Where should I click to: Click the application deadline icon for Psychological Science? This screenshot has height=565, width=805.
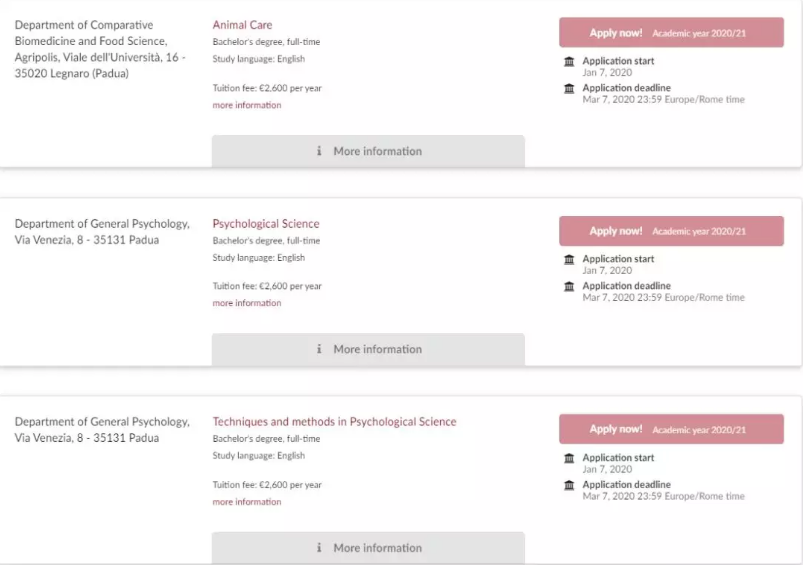(x=570, y=286)
